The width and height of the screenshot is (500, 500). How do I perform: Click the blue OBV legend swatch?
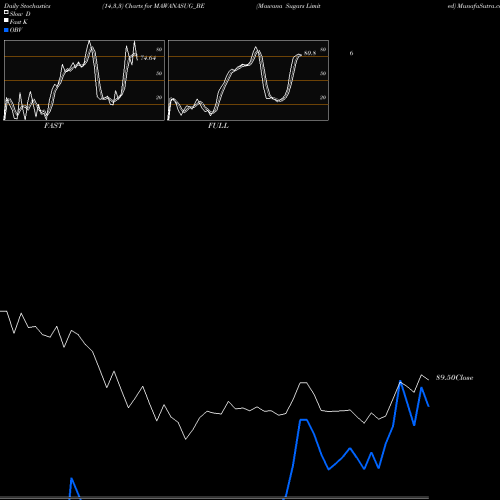[6, 30]
